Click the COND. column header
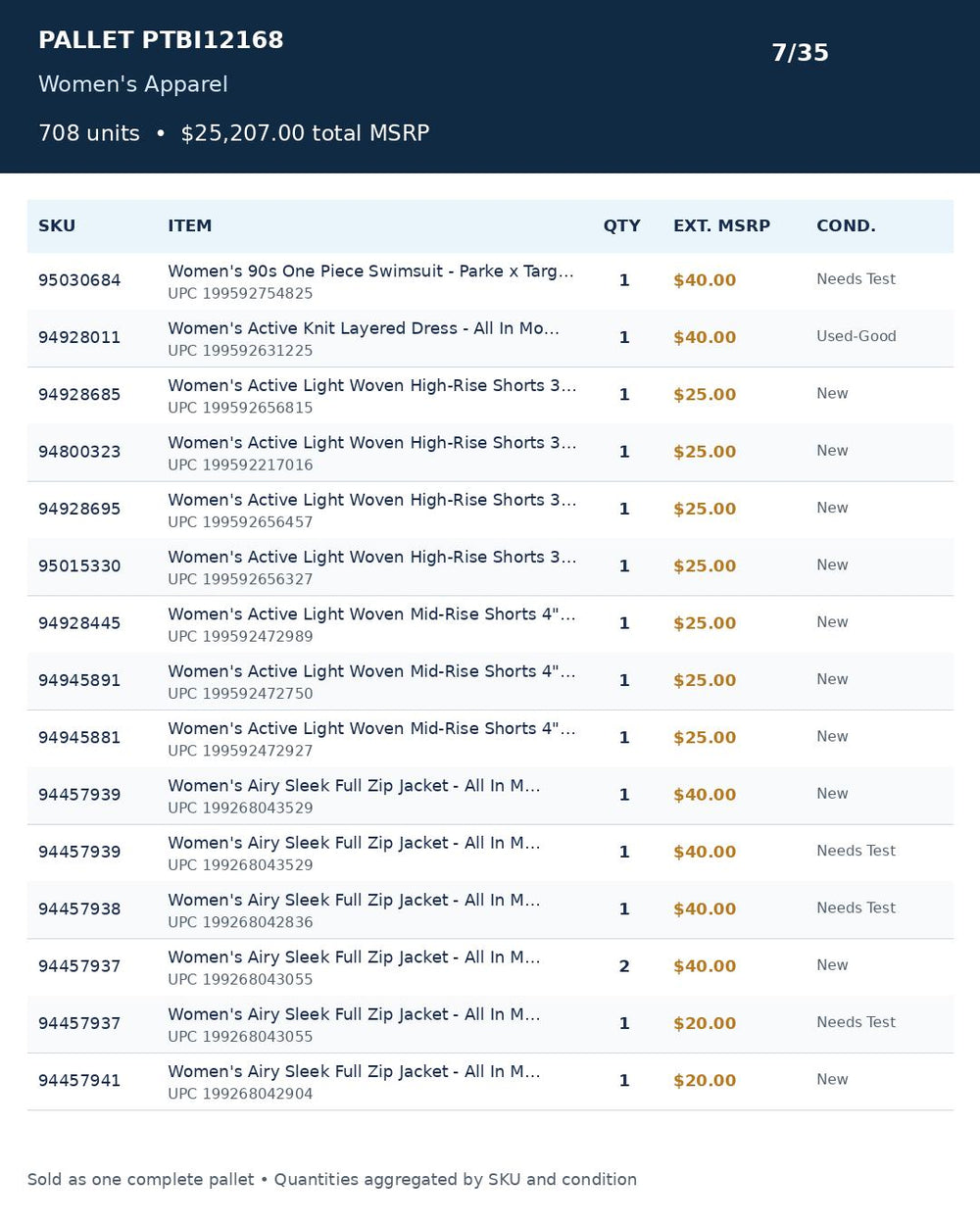 click(846, 226)
